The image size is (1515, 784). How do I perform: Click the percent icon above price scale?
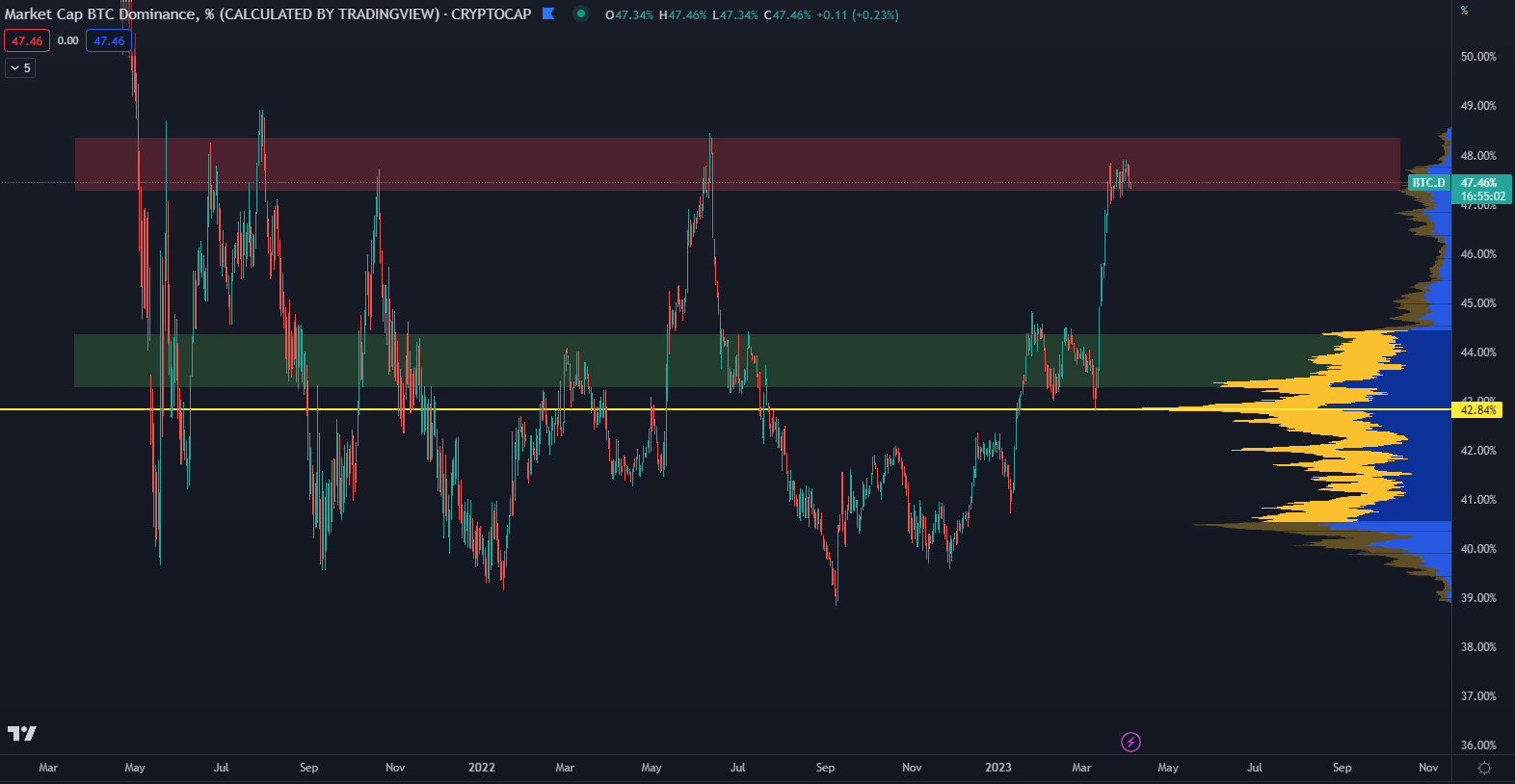(1464, 11)
